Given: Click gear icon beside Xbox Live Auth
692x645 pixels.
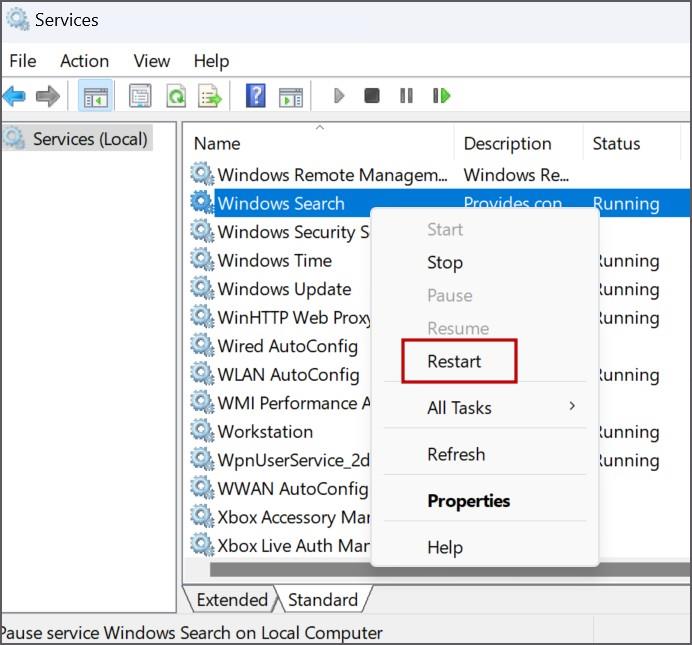Looking at the screenshot, I should 202,545.
